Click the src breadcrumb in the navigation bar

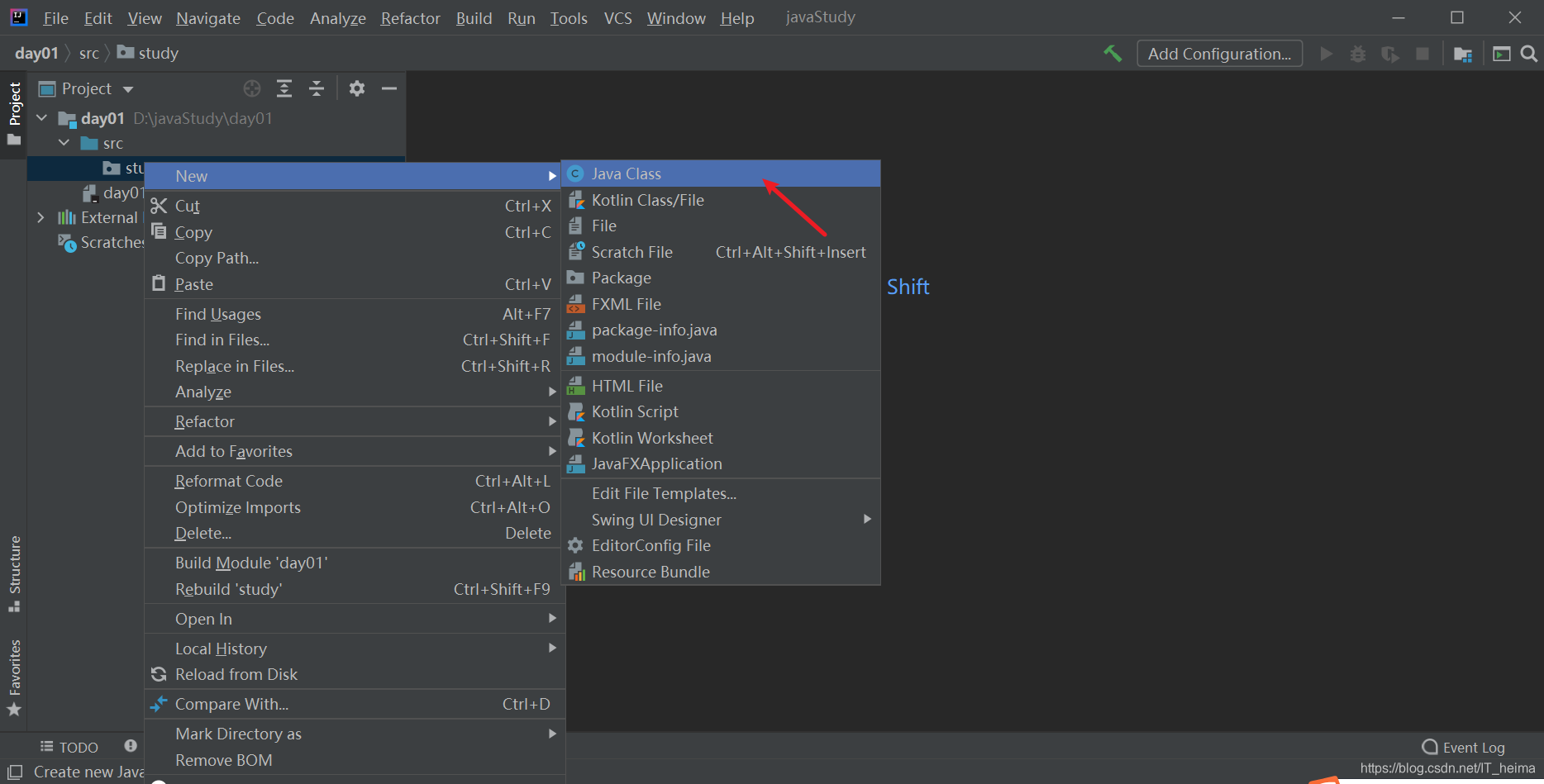tap(88, 54)
